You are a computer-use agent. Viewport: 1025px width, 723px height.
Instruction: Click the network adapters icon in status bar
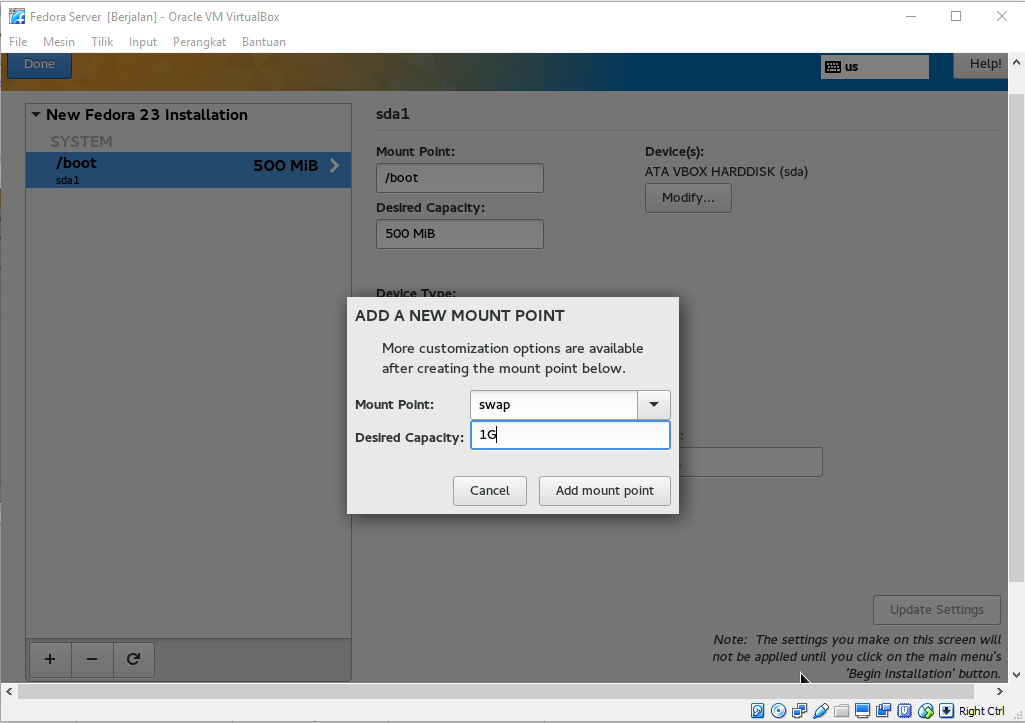click(799, 711)
